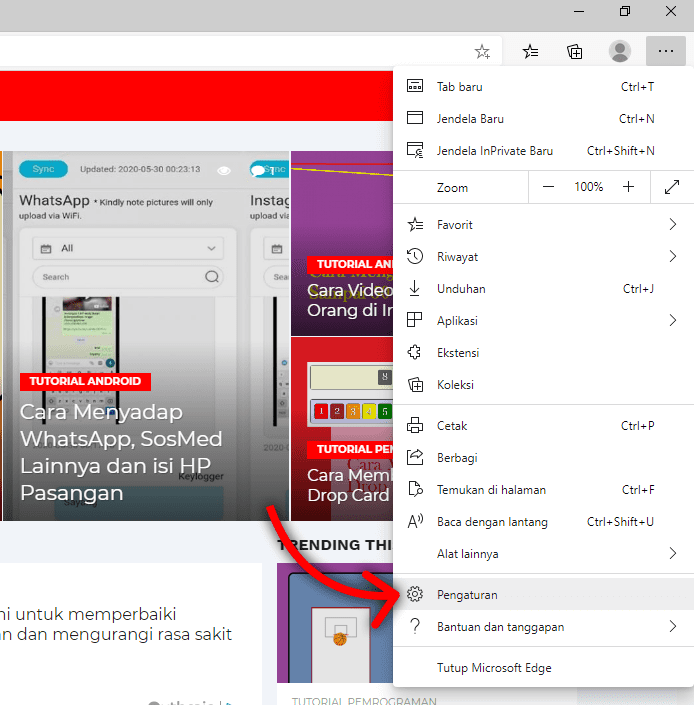Click the user profile avatar icon
Image resolution: width=694 pixels, height=705 pixels.
pyautogui.click(x=620, y=51)
